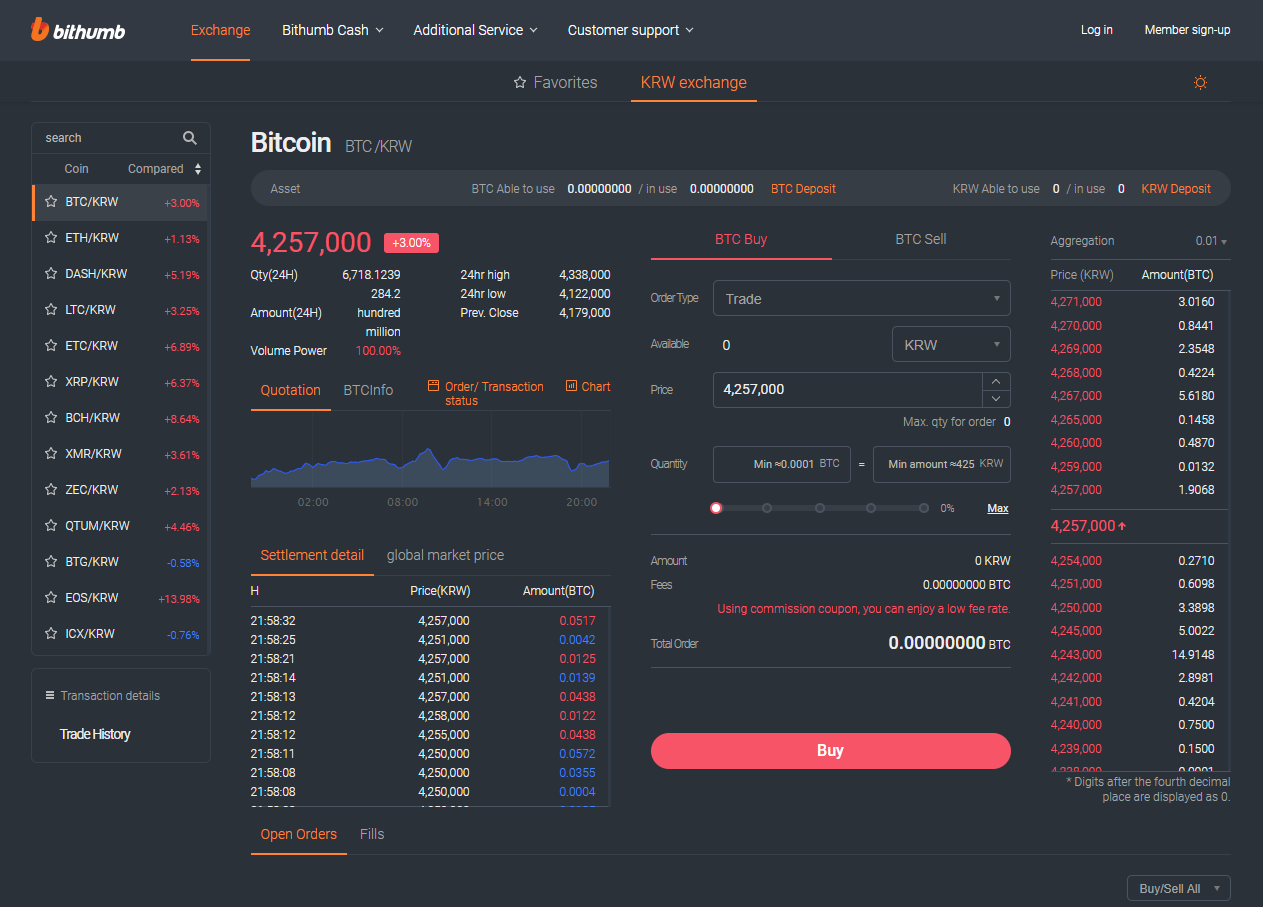Click the search magnifier icon
Screen dimensions: 1263x907
pyautogui.click(x=190, y=138)
